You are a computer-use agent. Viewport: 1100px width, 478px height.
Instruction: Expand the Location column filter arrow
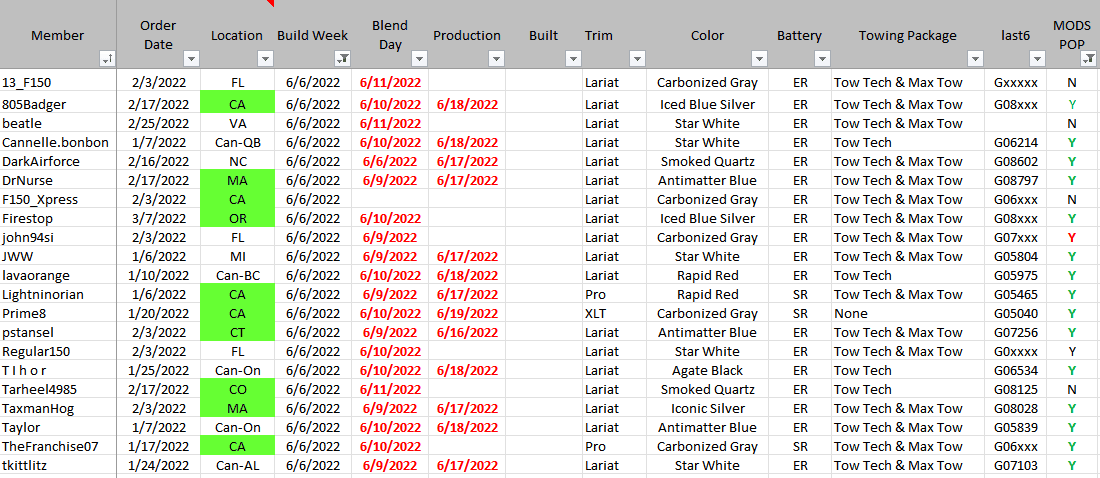tap(265, 59)
